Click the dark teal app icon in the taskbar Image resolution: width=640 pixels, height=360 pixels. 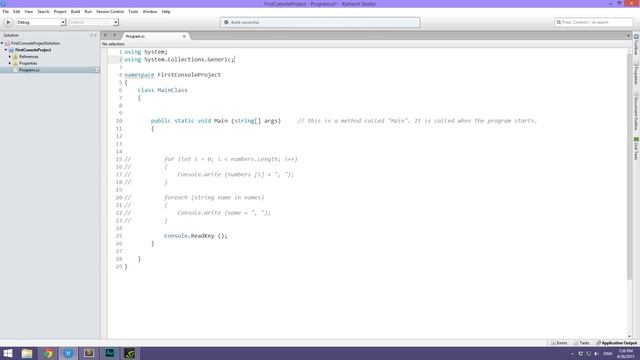pyautogui.click(x=109, y=353)
